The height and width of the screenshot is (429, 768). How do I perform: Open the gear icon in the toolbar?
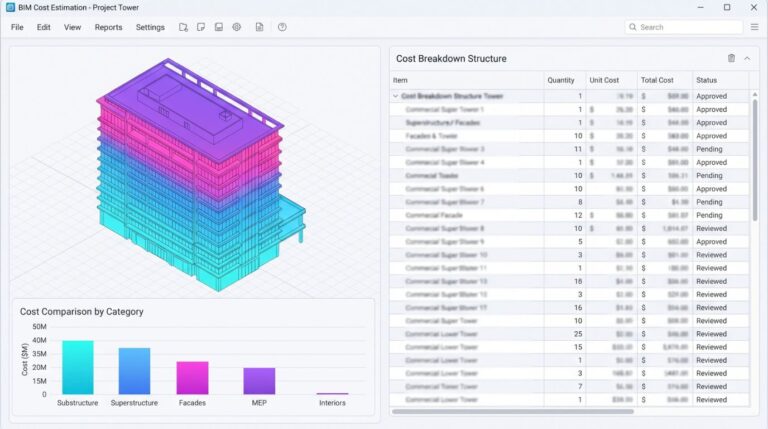click(x=237, y=27)
